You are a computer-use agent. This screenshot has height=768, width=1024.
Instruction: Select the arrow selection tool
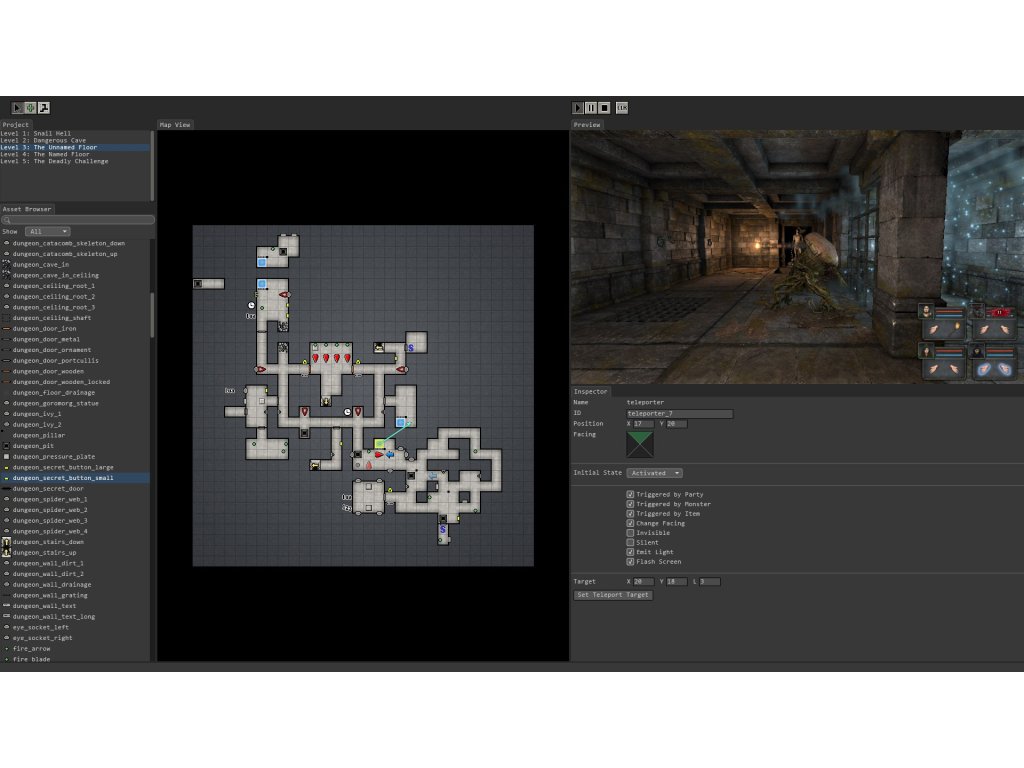point(17,108)
